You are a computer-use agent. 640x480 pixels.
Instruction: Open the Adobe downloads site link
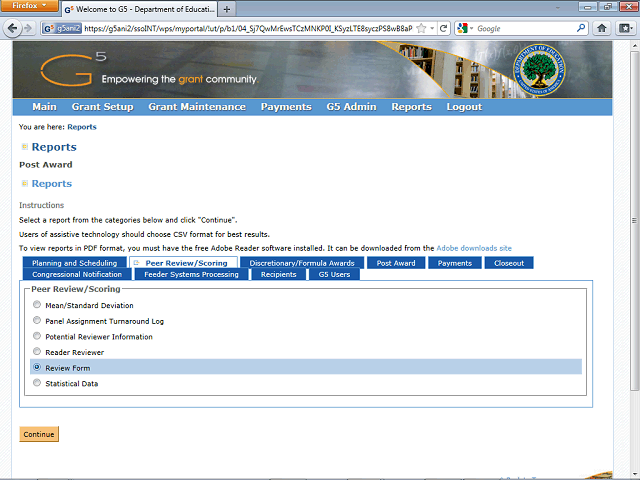coord(474,248)
